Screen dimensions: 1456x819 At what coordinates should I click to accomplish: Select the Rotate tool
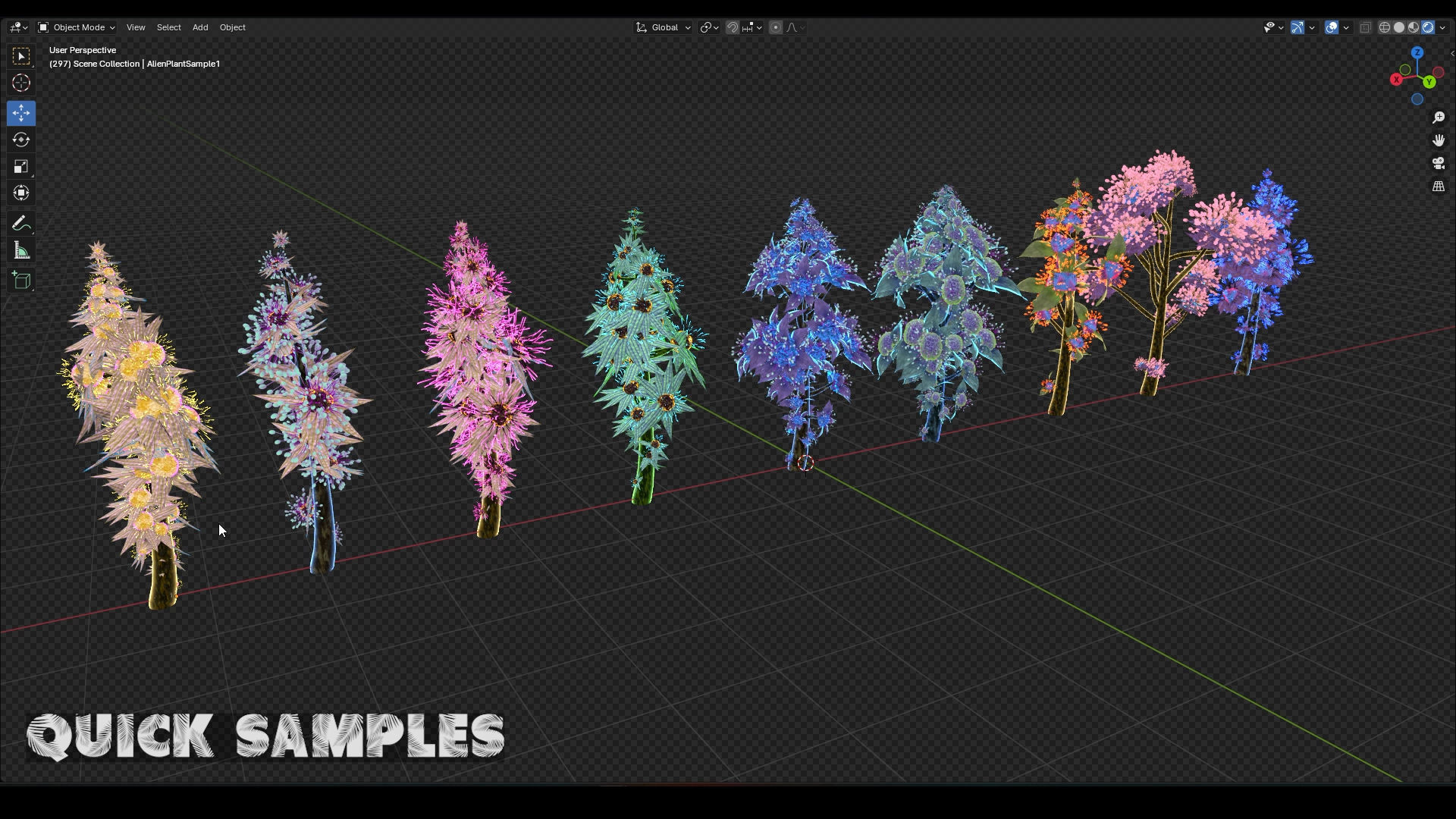tap(21, 140)
